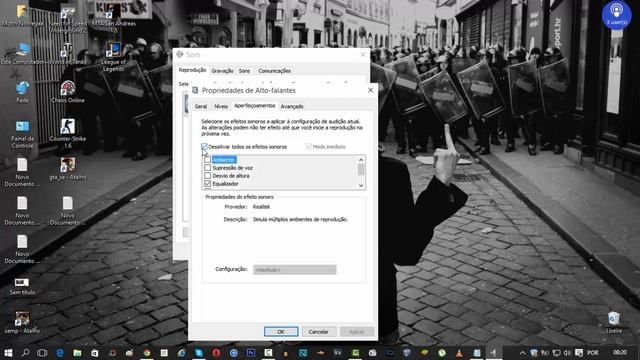Select the Este Computador desktop icon
The image size is (640, 360).
click(x=23, y=53)
